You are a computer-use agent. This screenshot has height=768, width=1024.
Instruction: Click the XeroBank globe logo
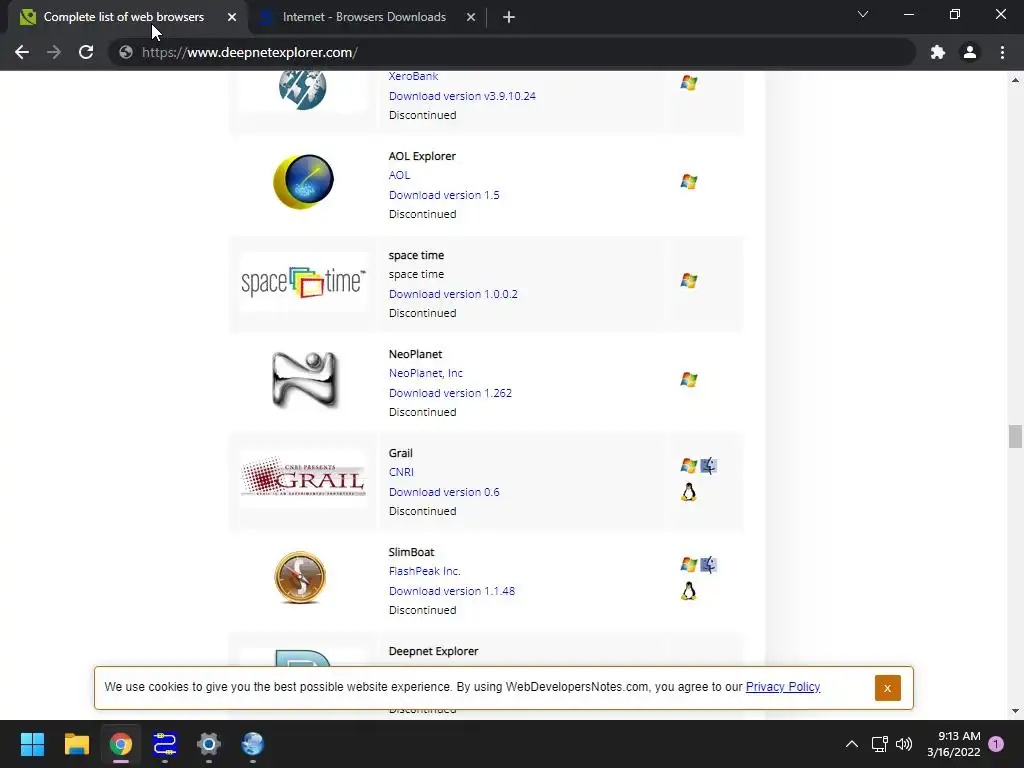point(302,90)
